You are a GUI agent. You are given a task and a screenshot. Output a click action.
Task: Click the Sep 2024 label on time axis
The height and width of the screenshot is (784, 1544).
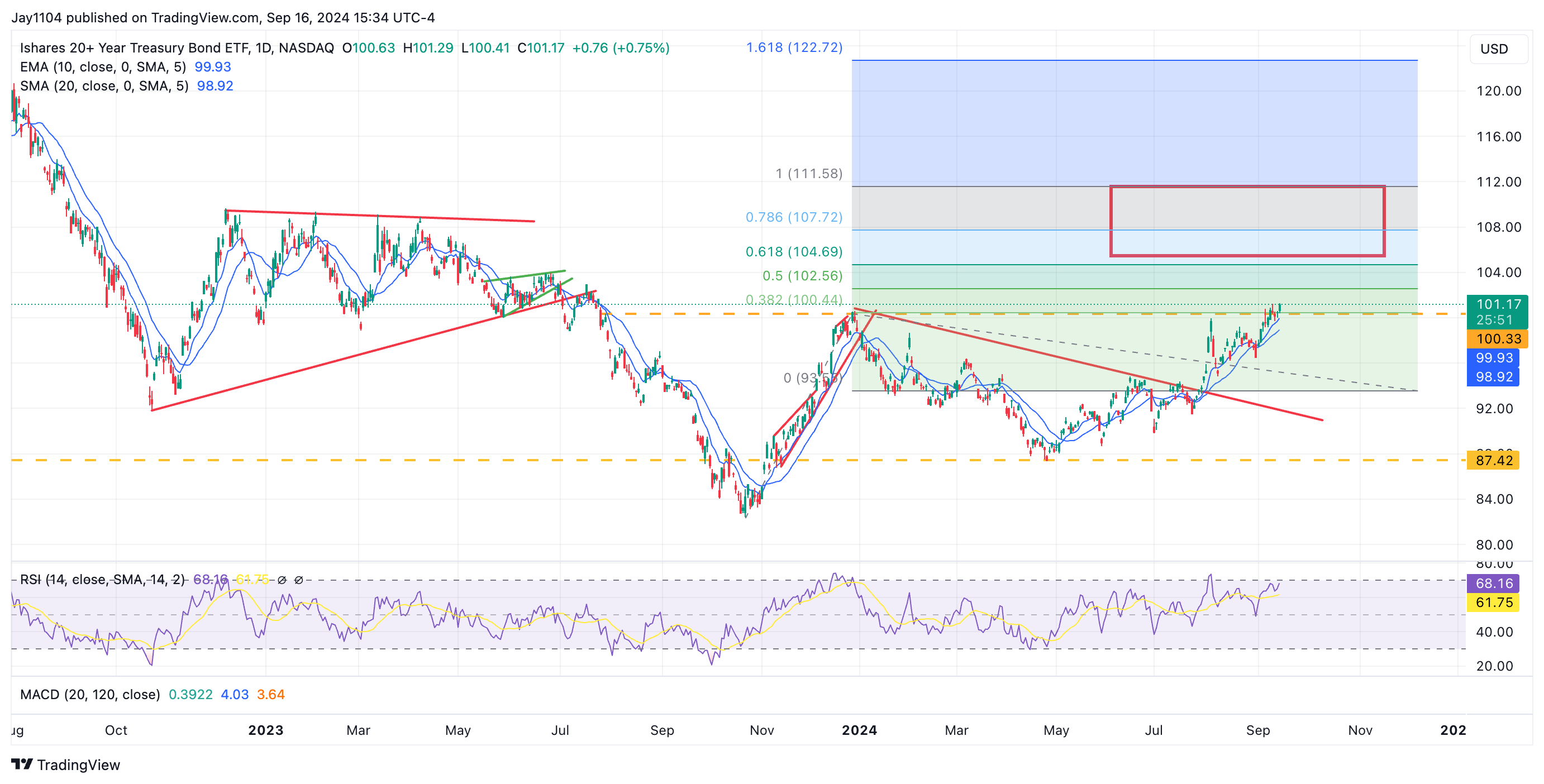(x=1258, y=731)
